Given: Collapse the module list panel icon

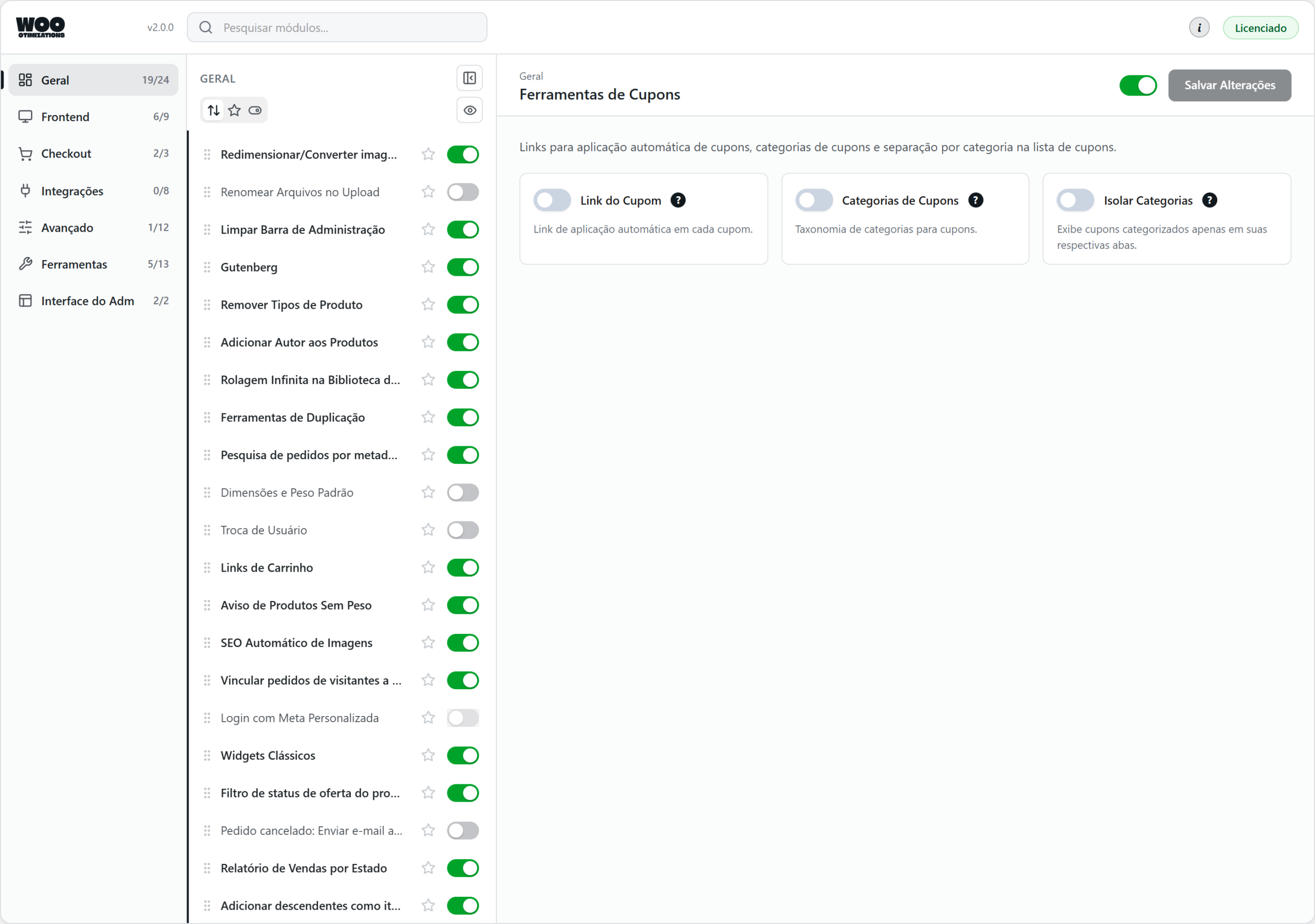Looking at the screenshot, I should pos(469,78).
